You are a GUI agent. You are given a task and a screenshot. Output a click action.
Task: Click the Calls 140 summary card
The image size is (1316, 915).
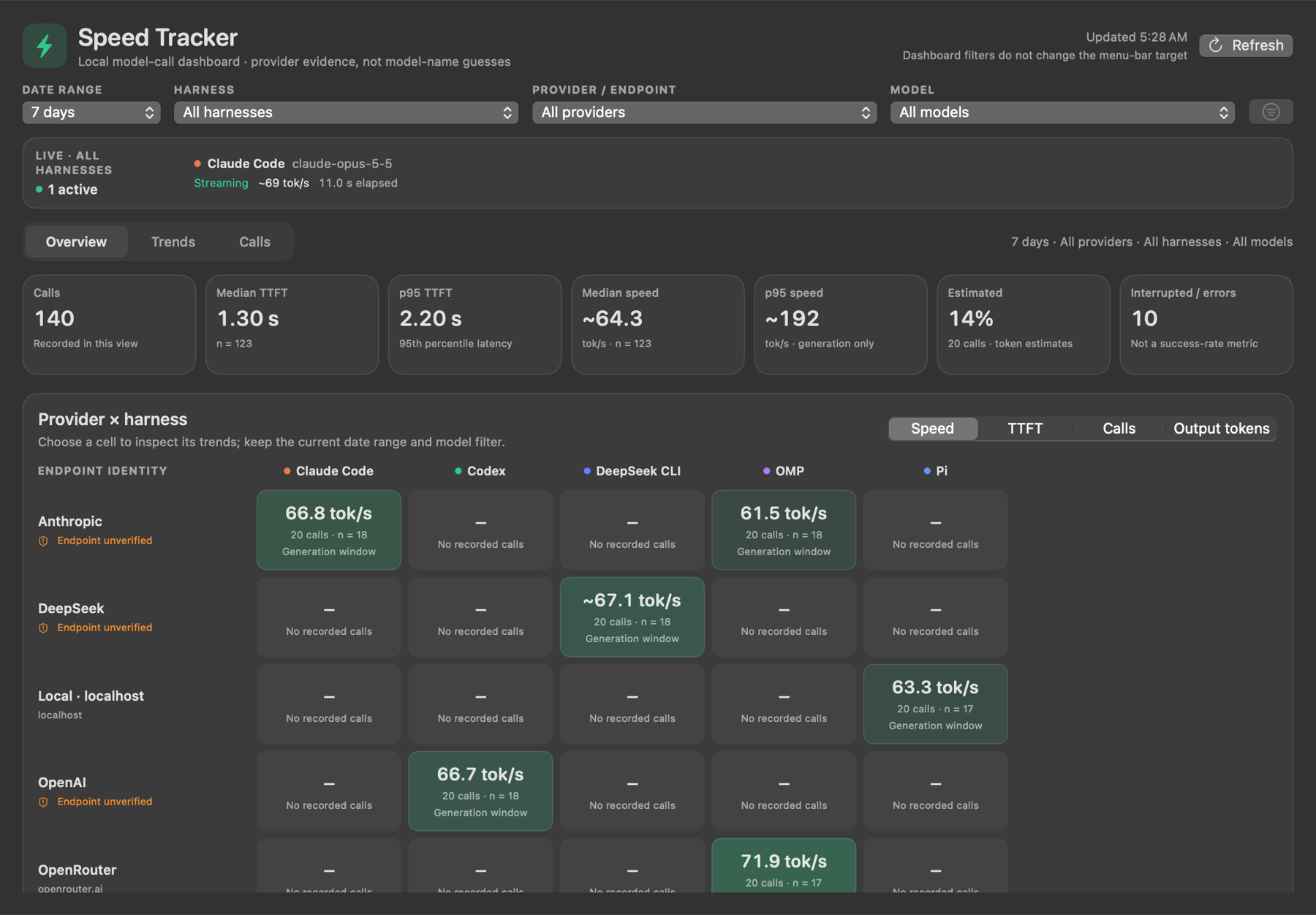[x=110, y=325]
